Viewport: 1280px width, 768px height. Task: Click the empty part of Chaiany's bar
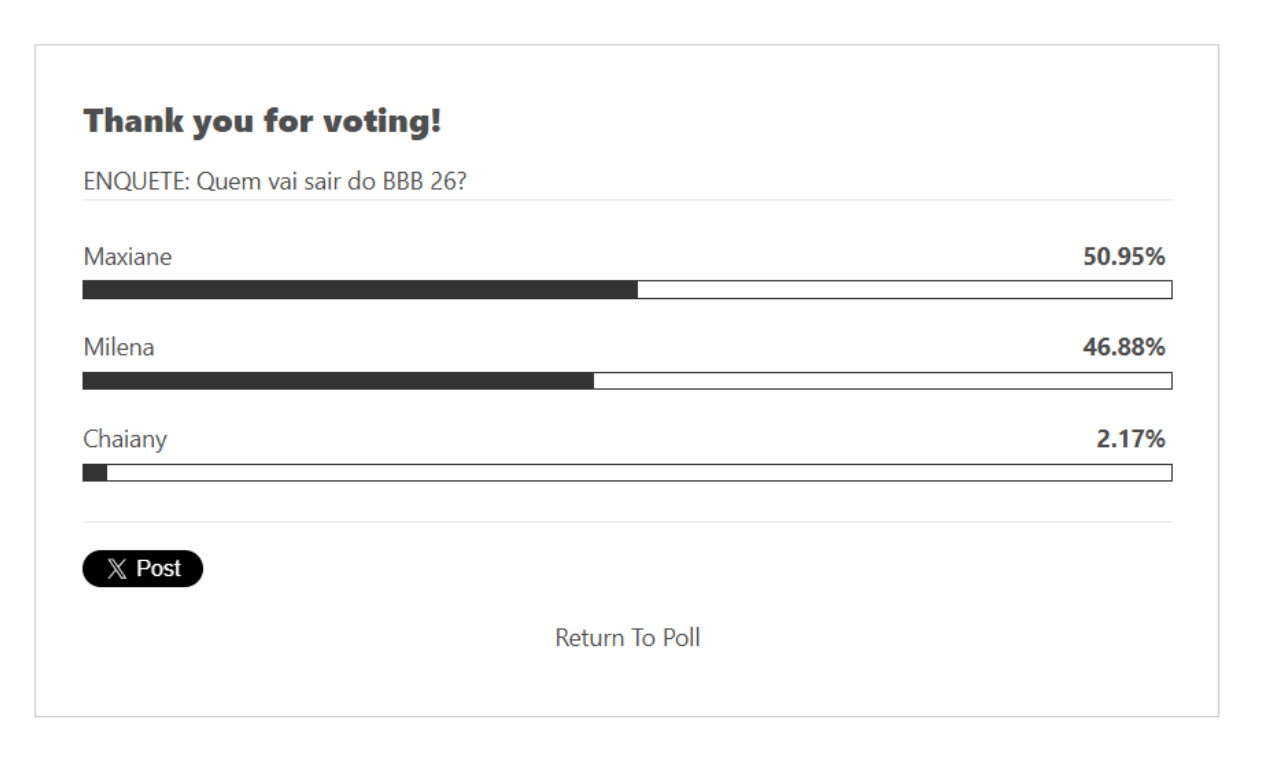(640, 473)
